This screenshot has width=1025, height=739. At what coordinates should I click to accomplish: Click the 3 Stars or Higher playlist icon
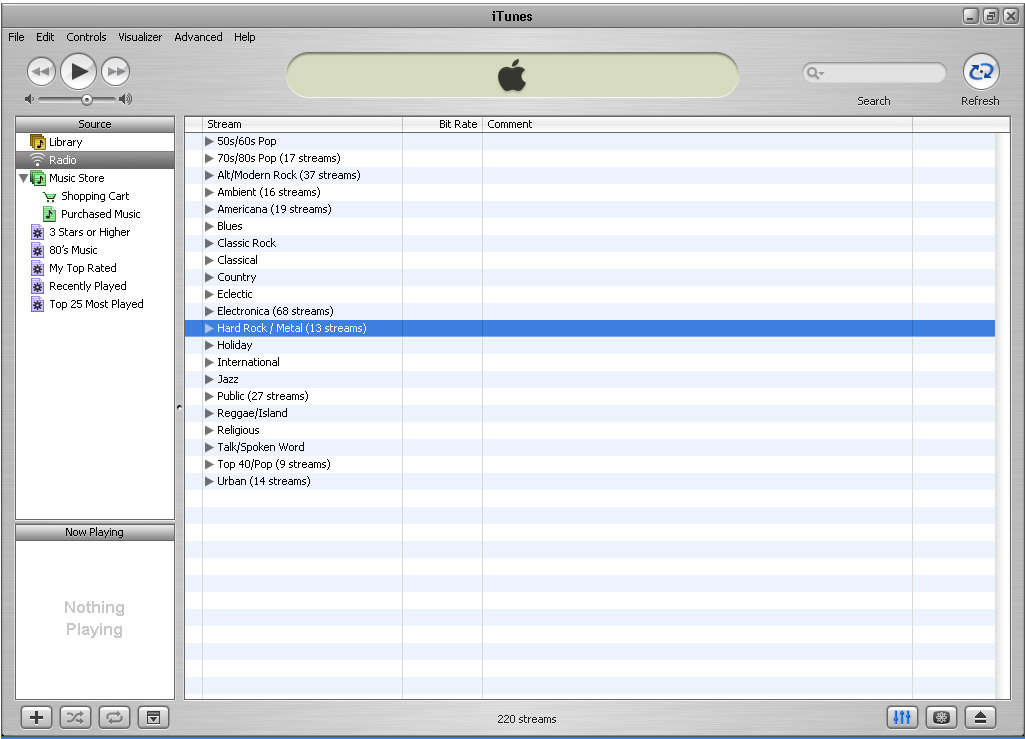point(37,232)
